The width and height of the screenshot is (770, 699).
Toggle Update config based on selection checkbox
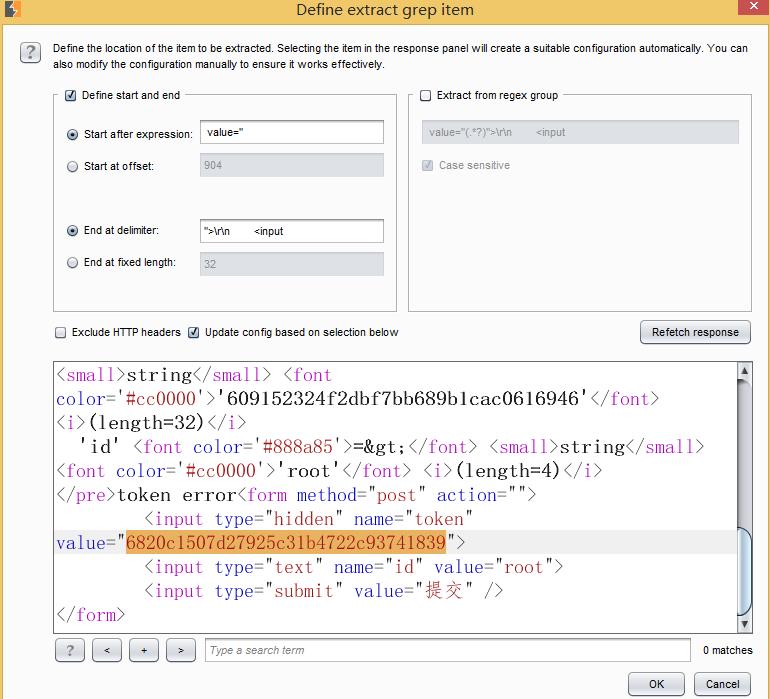(x=194, y=333)
